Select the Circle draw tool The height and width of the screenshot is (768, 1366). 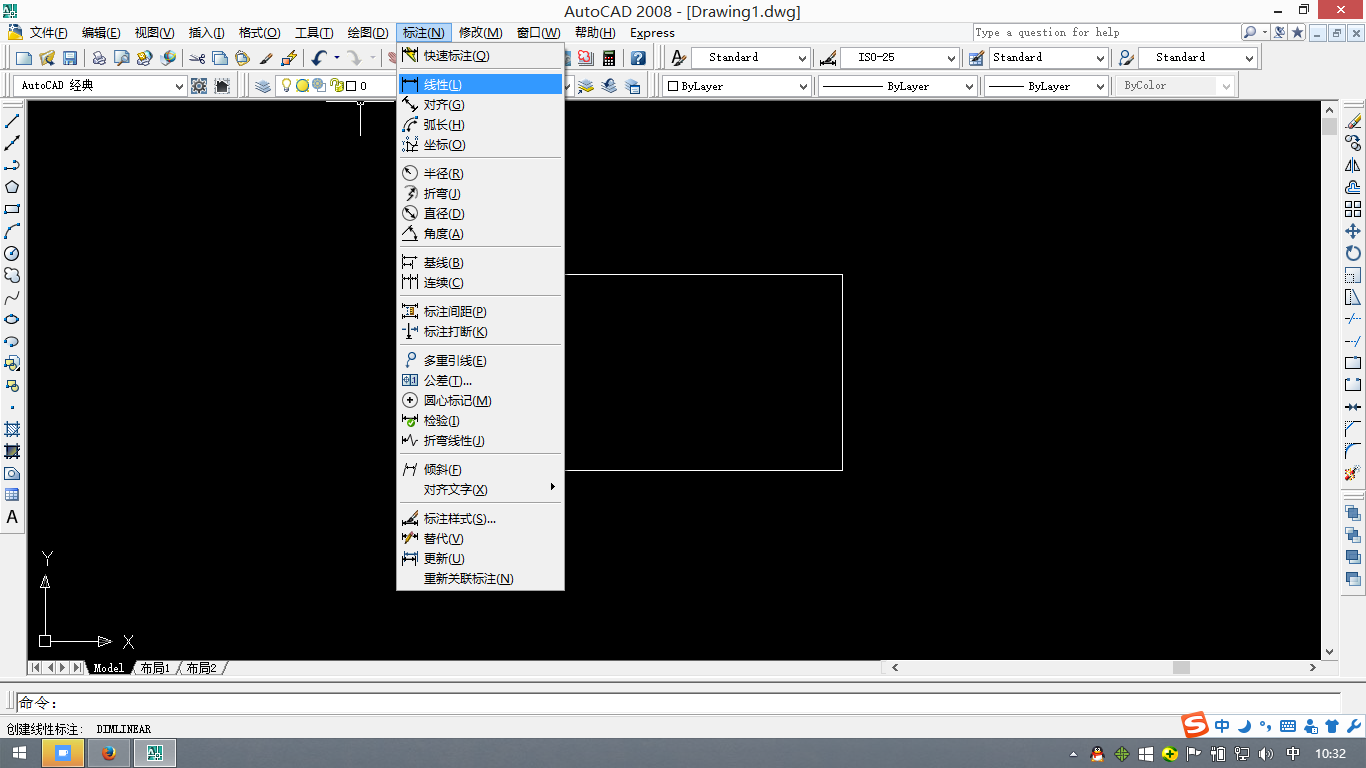coord(12,253)
